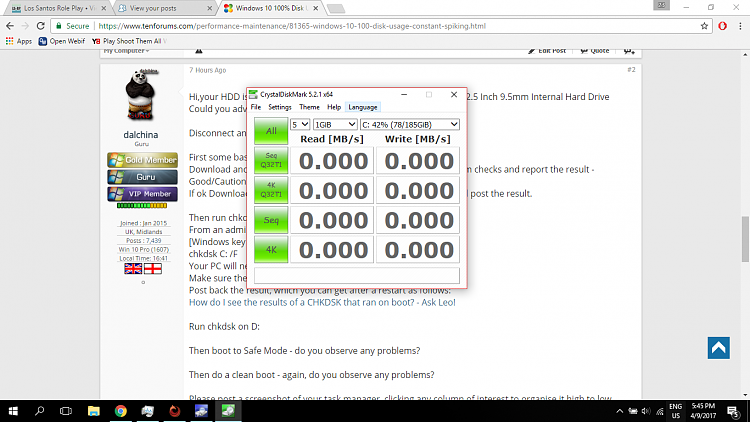Open Task View from taskbar
This screenshot has height=422, width=750.
click(66, 411)
